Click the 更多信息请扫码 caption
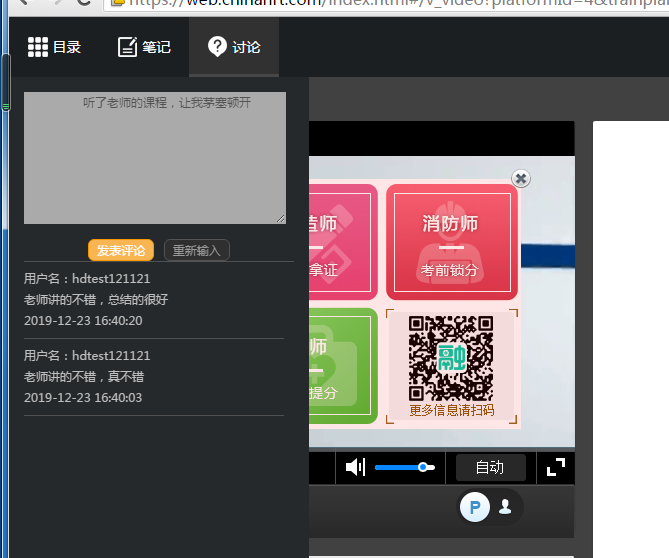The width and height of the screenshot is (669, 558). tap(451, 410)
